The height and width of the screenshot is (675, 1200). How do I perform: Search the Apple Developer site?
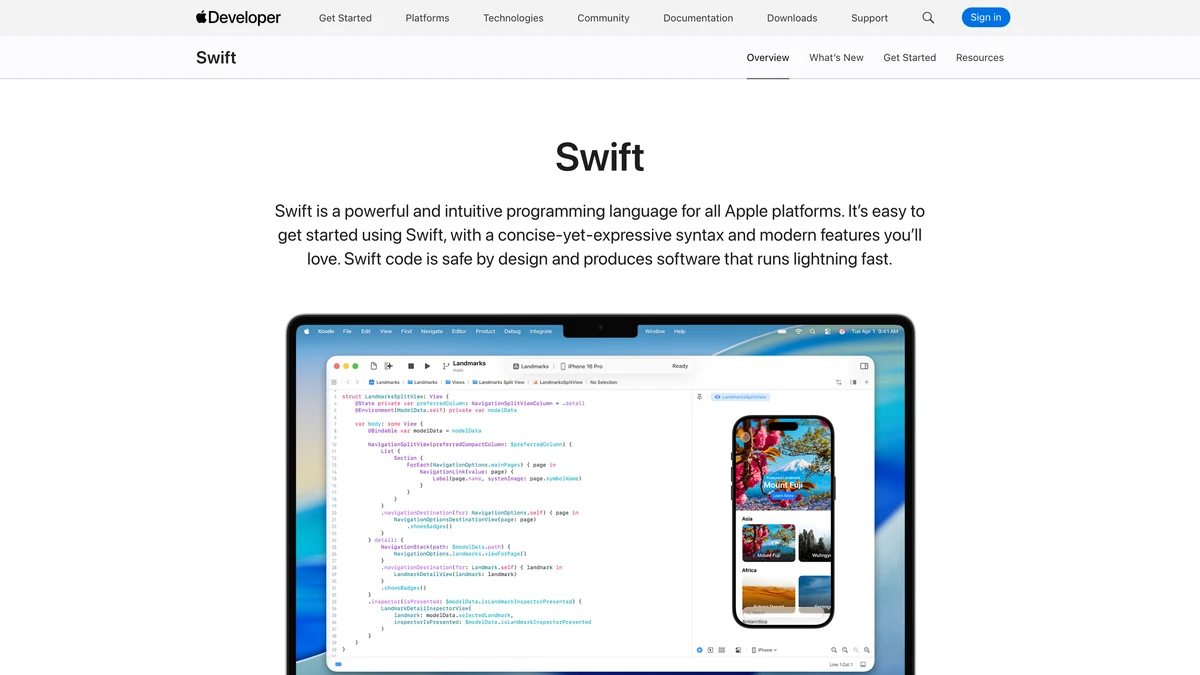pyautogui.click(x=928, y=18)
